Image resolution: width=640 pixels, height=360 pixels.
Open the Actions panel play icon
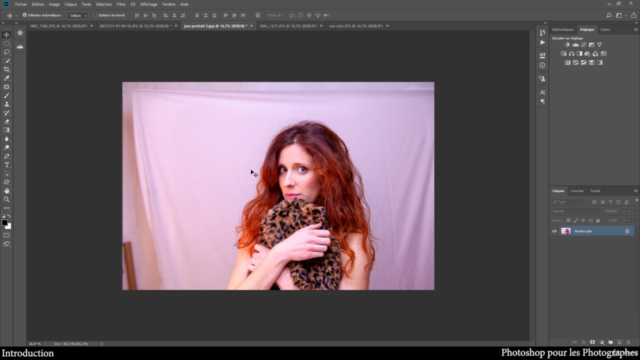coord(542,42)
